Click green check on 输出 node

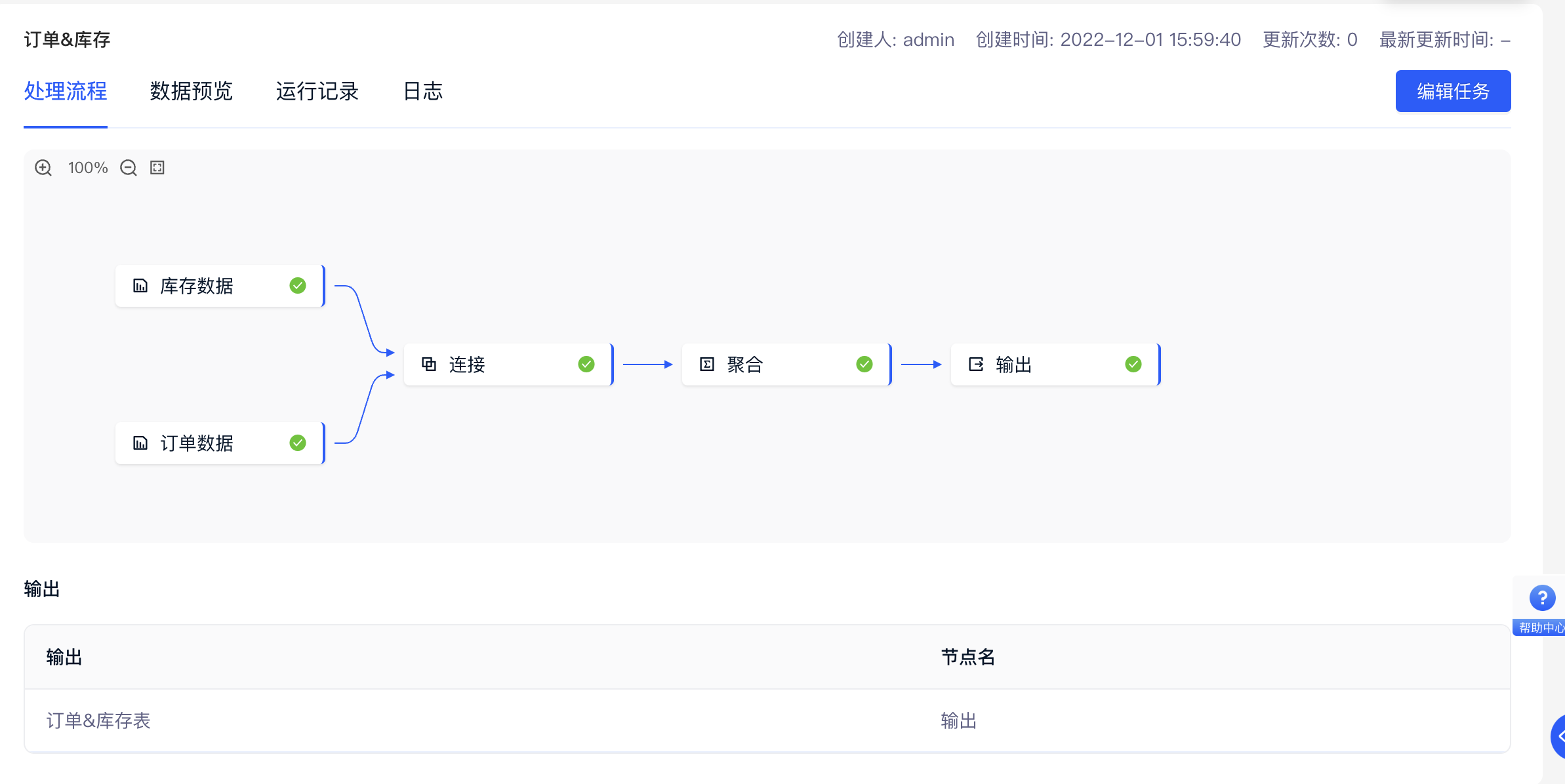pos(1133,364)
